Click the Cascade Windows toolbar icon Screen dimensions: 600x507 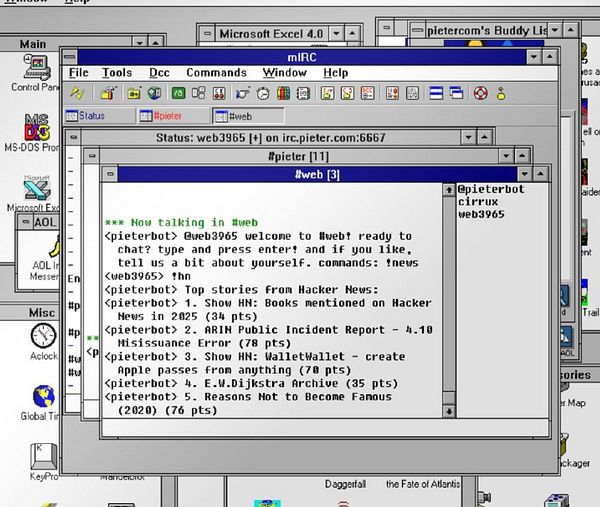457,93
